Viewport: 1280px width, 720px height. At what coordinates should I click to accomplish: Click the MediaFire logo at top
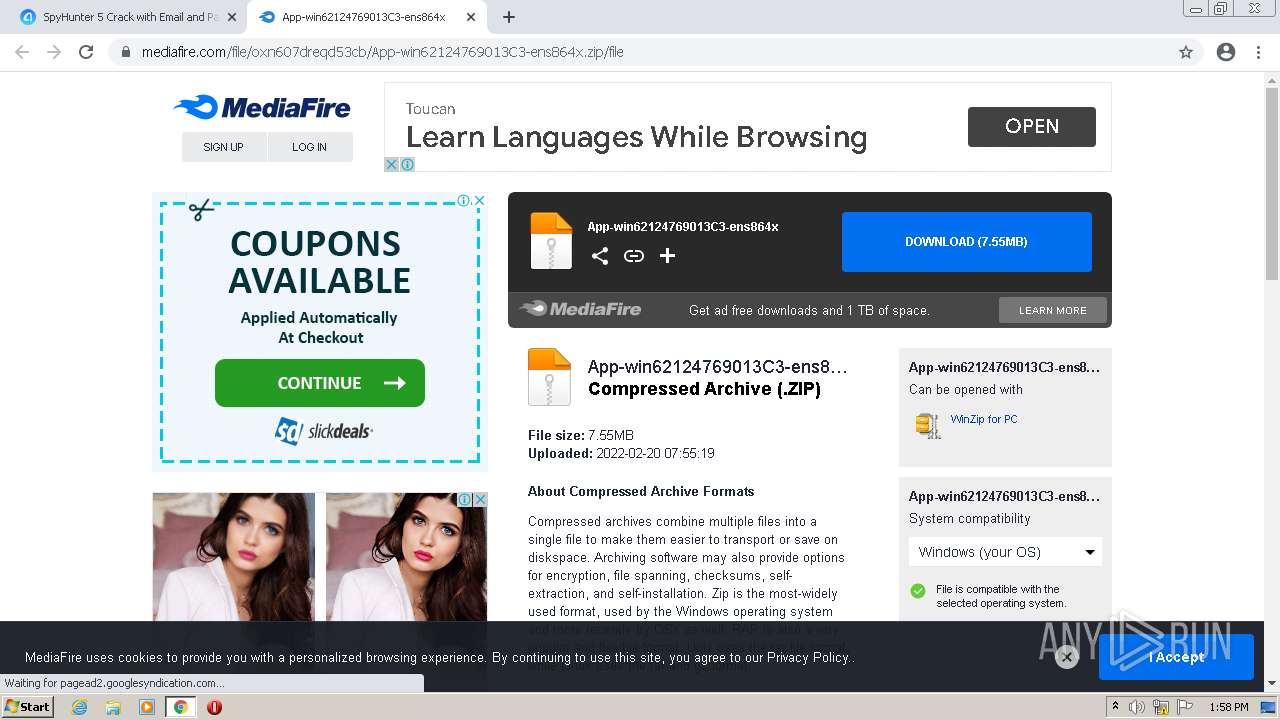click(262, 107)
